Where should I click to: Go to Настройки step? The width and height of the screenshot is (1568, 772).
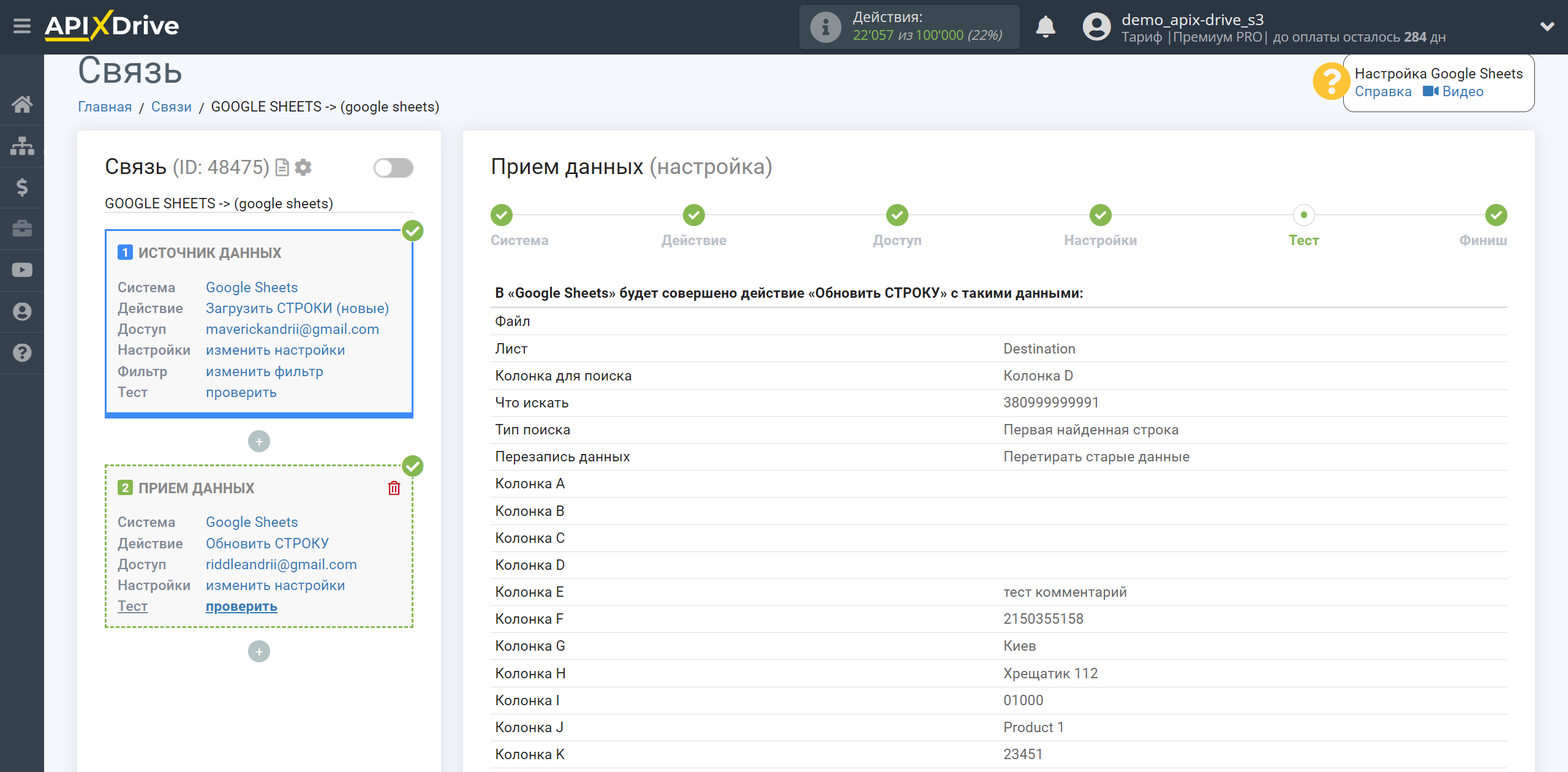[x=1101, y=215]
